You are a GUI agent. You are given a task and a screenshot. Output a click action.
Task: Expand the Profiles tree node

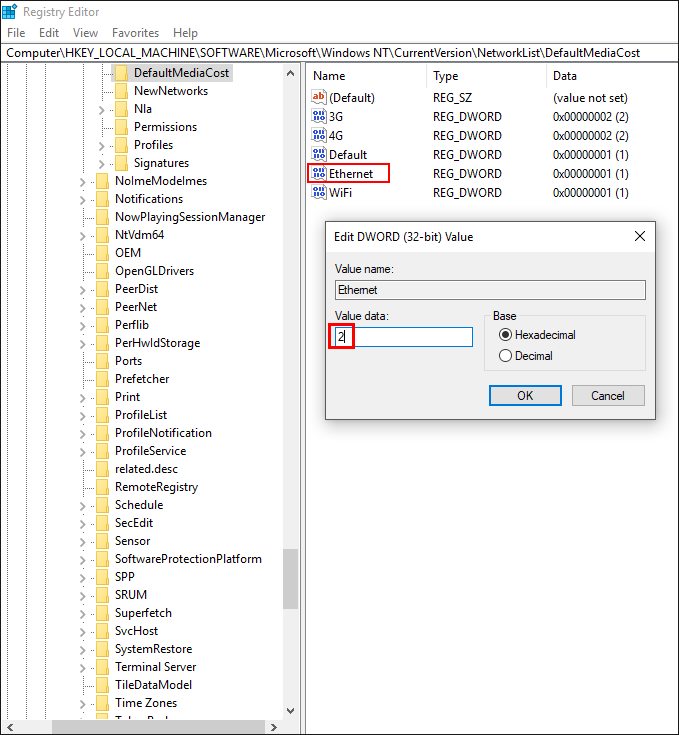coord(102,146)
